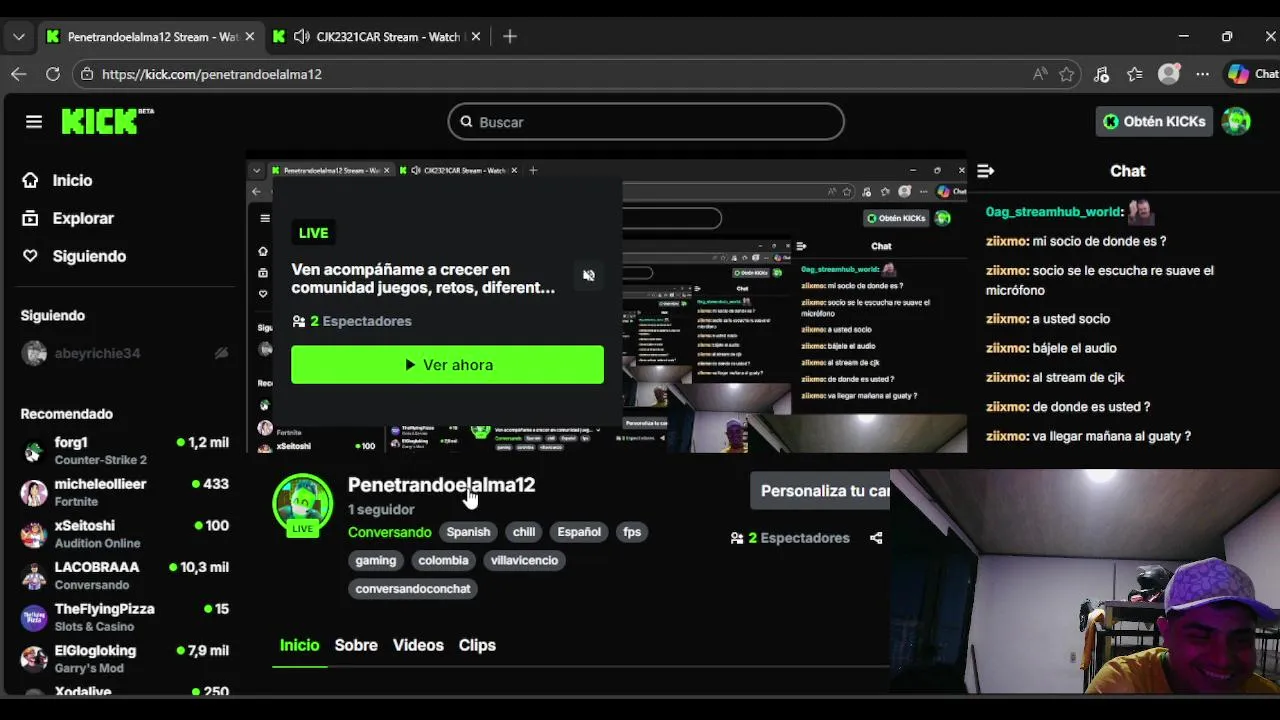Image resolution: width=1280 pixels, height=720 pixels.
Task: Open the user profile avatar menu
Action: point(1236,121)
